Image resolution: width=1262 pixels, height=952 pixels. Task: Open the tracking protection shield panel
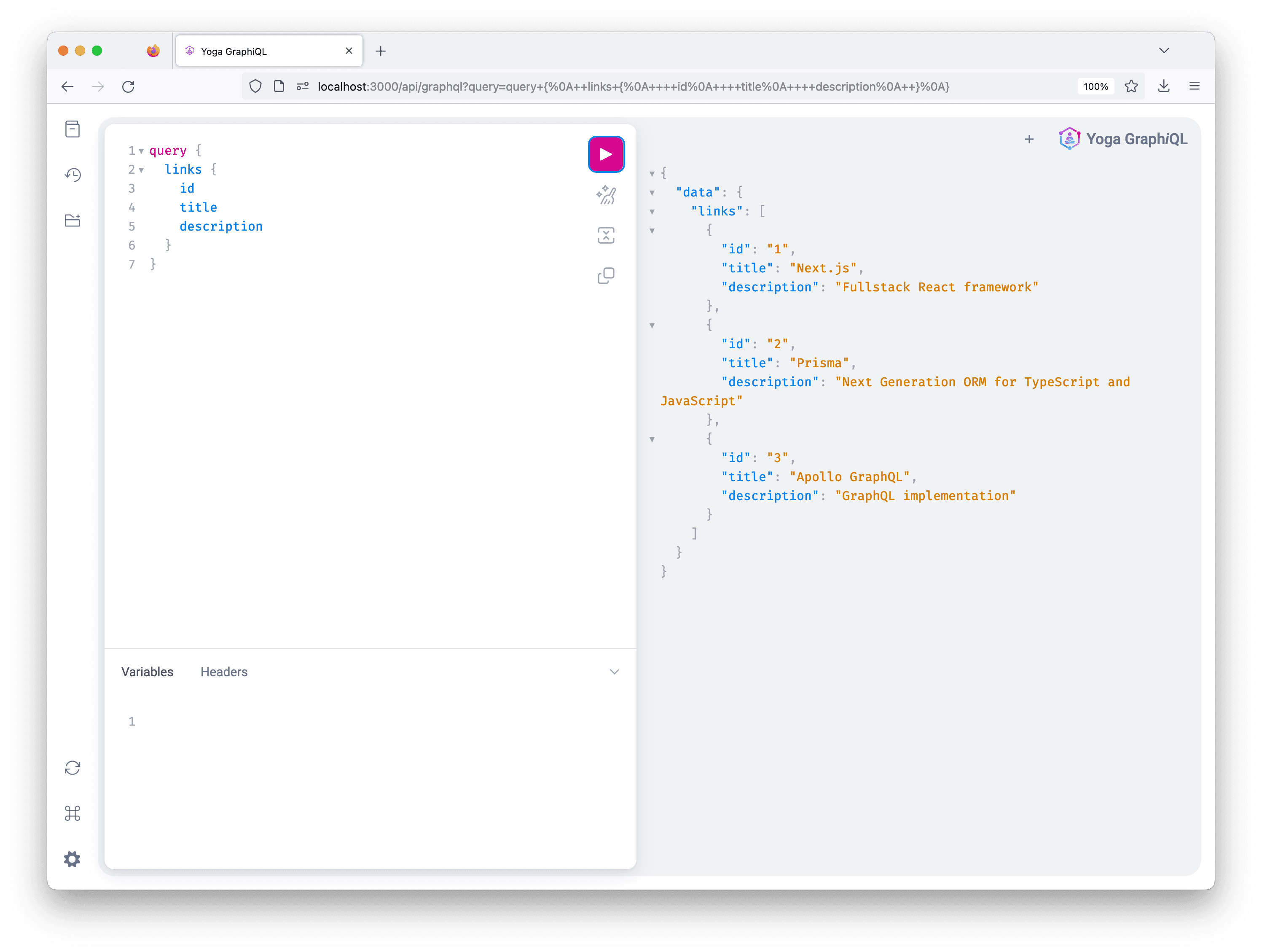tap(255, 86)
